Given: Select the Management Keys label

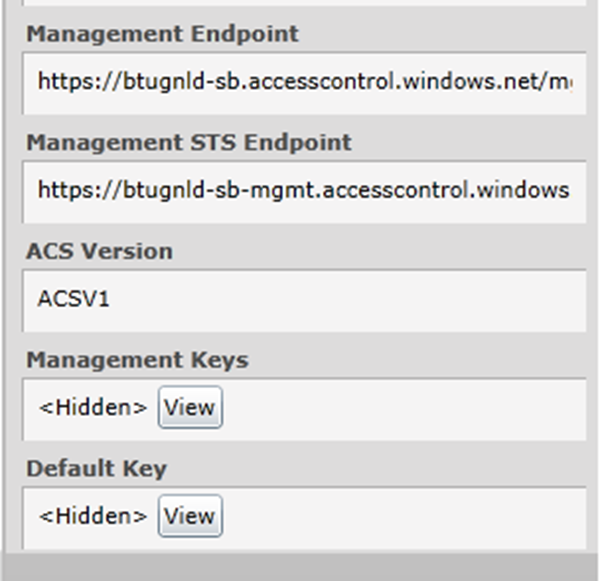Looking at the screenshot, I should pos(137,360).
